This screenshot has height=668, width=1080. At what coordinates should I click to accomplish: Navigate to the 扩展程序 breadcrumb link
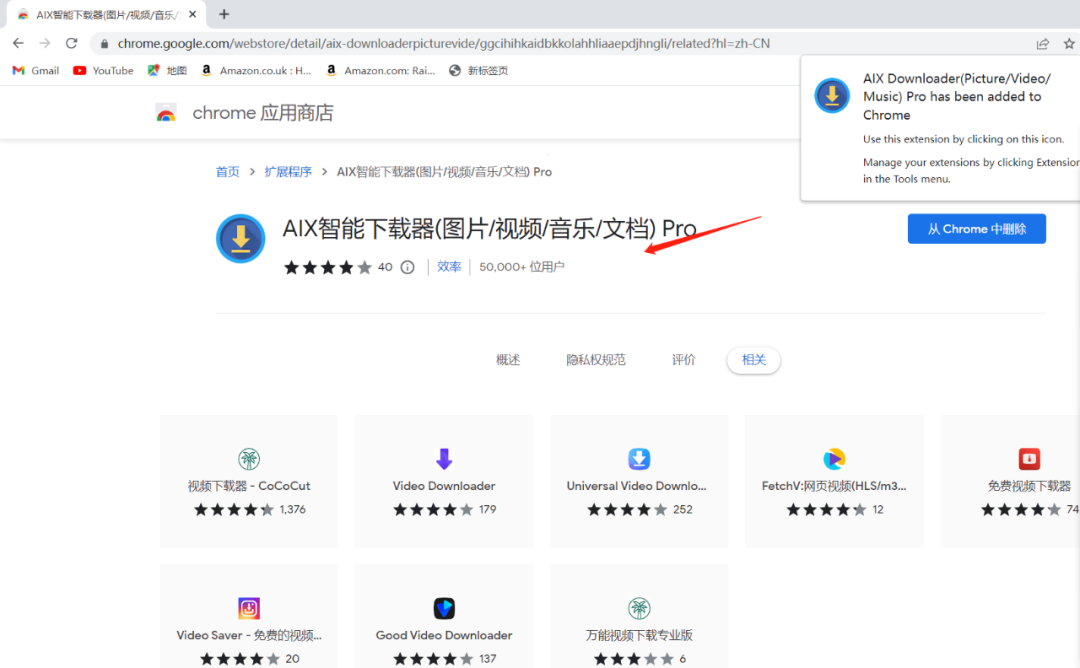pyautogui.click(x=288, y=171)
